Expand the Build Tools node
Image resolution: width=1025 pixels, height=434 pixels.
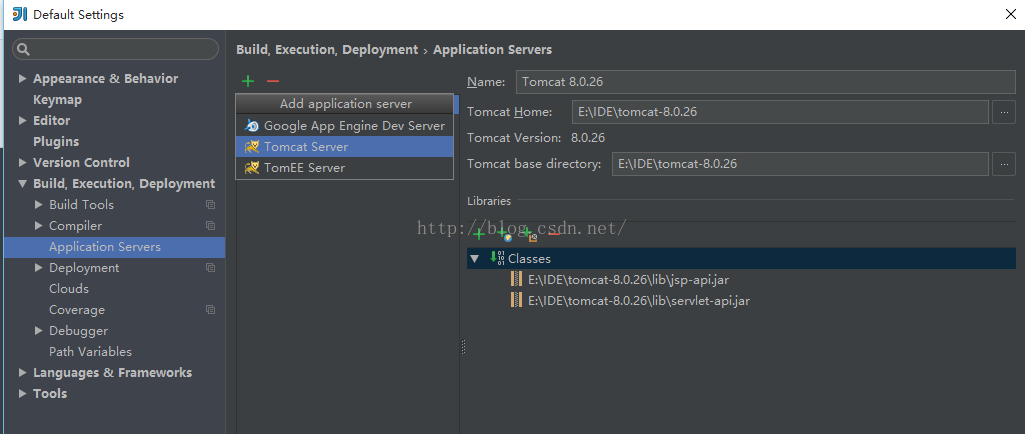(39, 205)
